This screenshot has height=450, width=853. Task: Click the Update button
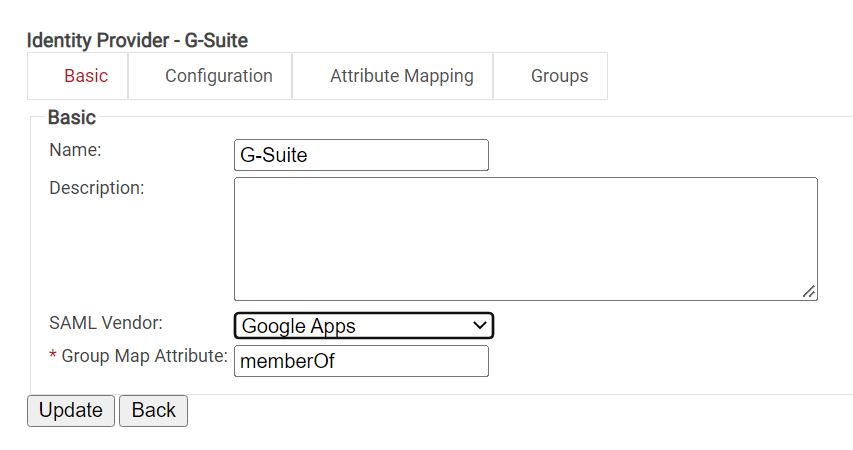click(x=71, y=410)
